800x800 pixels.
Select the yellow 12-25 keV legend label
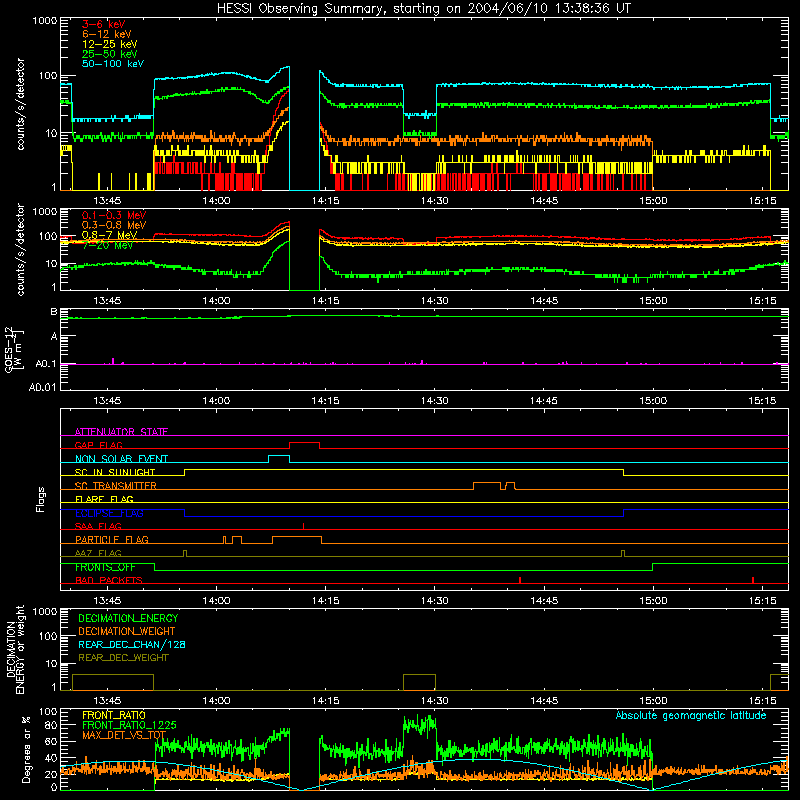point(110,44)
